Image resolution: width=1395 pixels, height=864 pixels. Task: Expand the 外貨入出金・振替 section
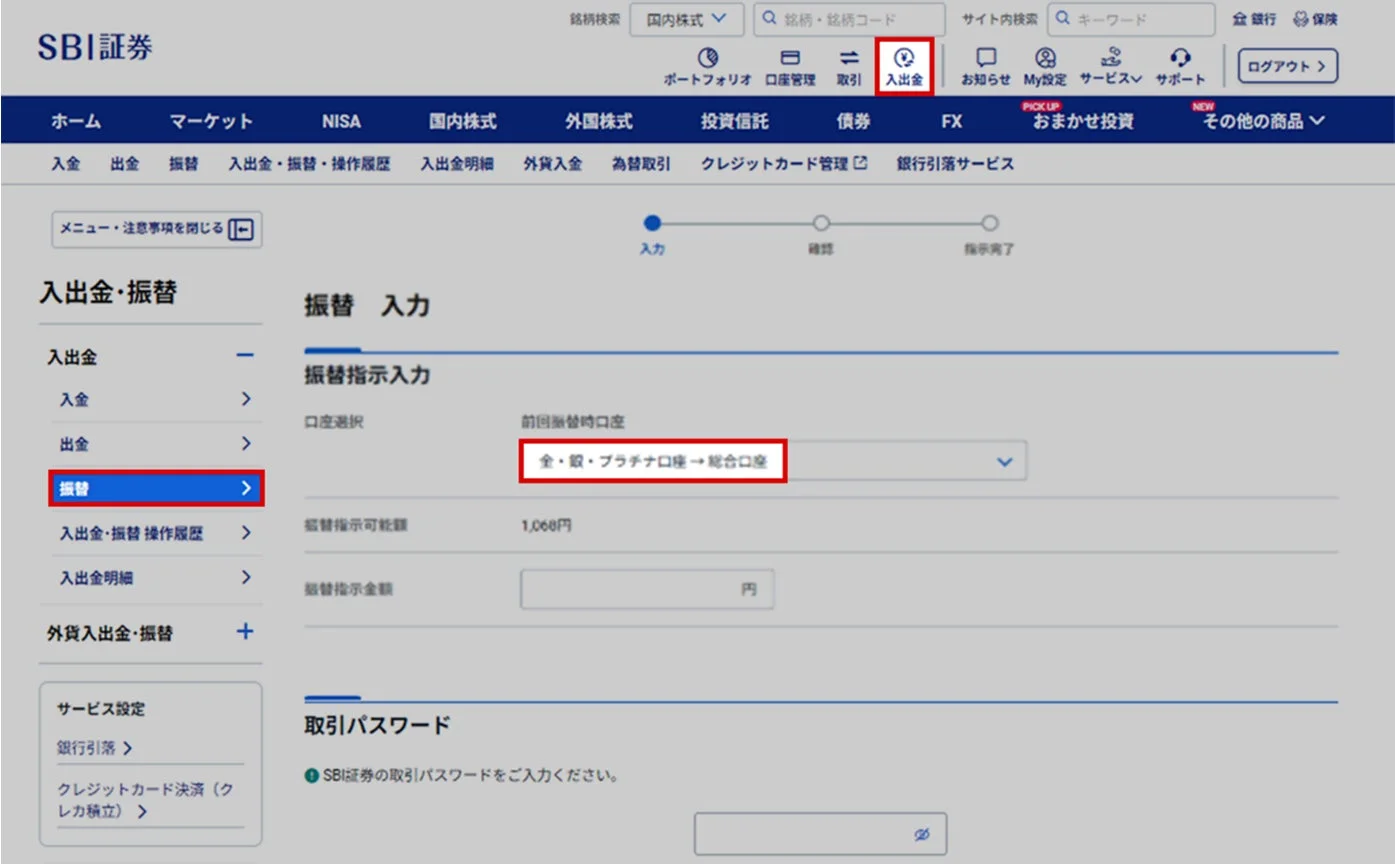tap(243, 632)
